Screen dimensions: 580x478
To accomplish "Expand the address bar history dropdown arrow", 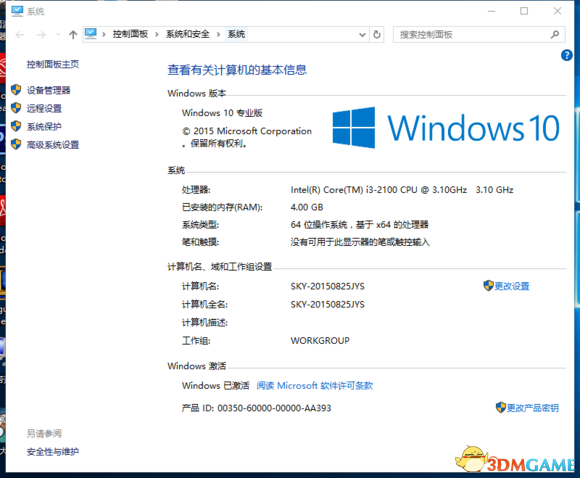I will 362,35.
